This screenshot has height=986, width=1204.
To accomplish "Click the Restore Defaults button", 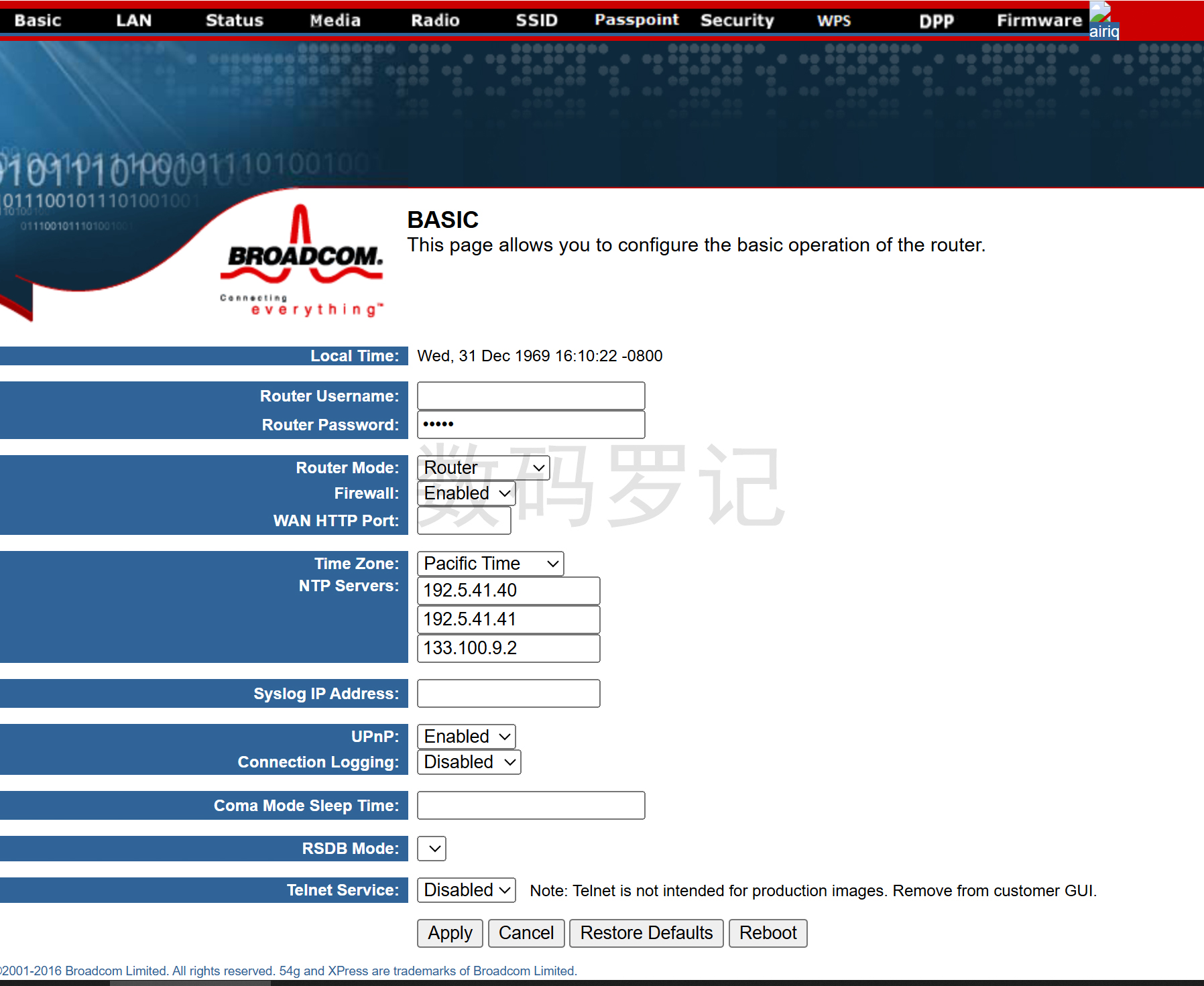I will [x=646, y=933].
